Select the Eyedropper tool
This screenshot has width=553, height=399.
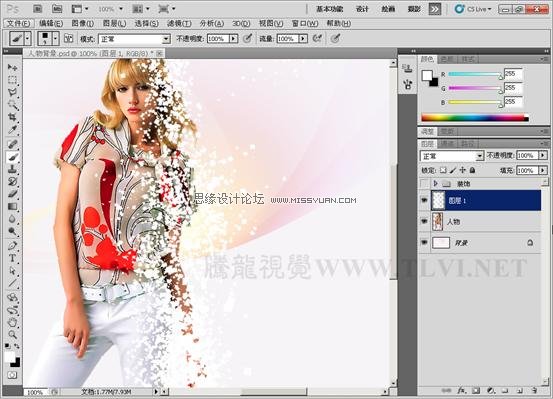13,129
